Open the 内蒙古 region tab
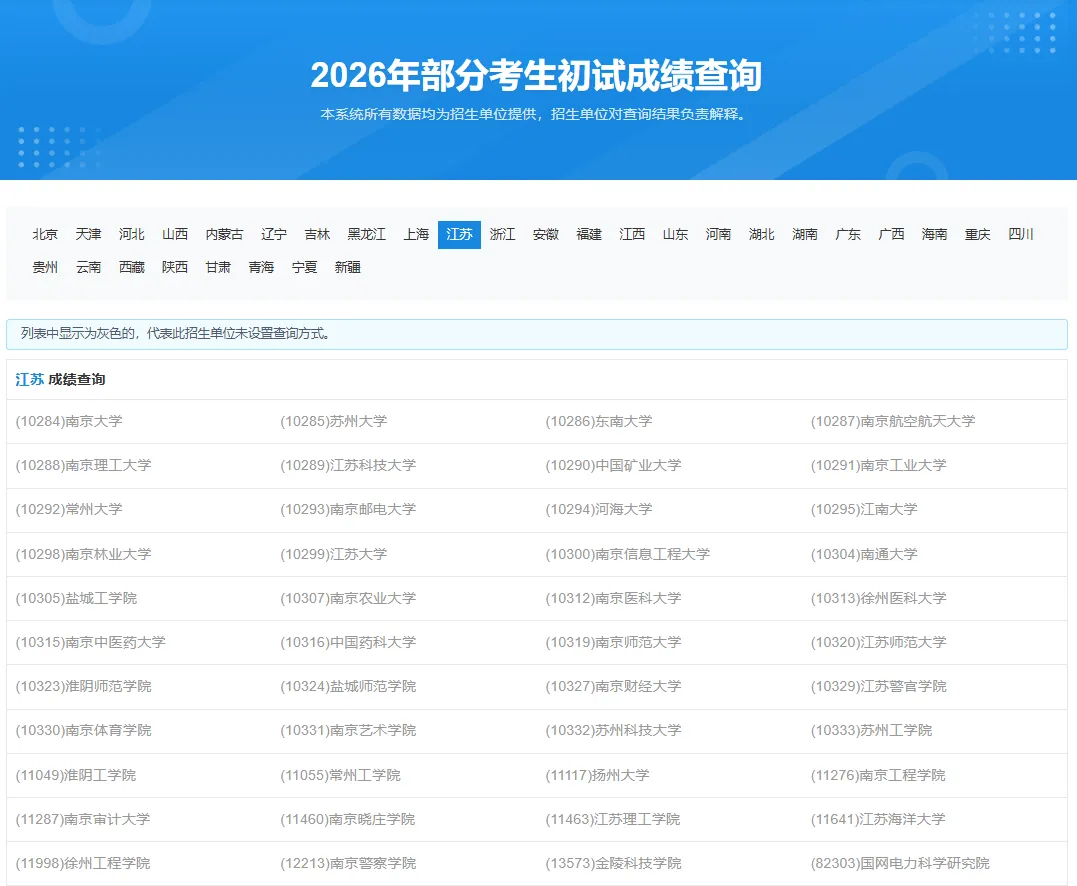Image resolution: width=1077 pixels, height=886 pixels. coord(225,234)
